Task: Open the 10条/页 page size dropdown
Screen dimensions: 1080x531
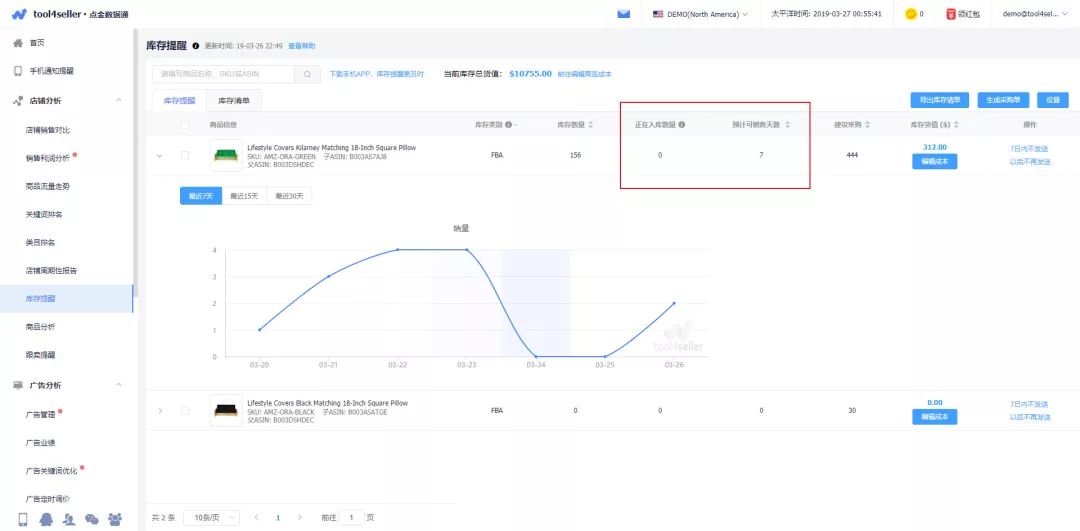Action: click(211, 517)
